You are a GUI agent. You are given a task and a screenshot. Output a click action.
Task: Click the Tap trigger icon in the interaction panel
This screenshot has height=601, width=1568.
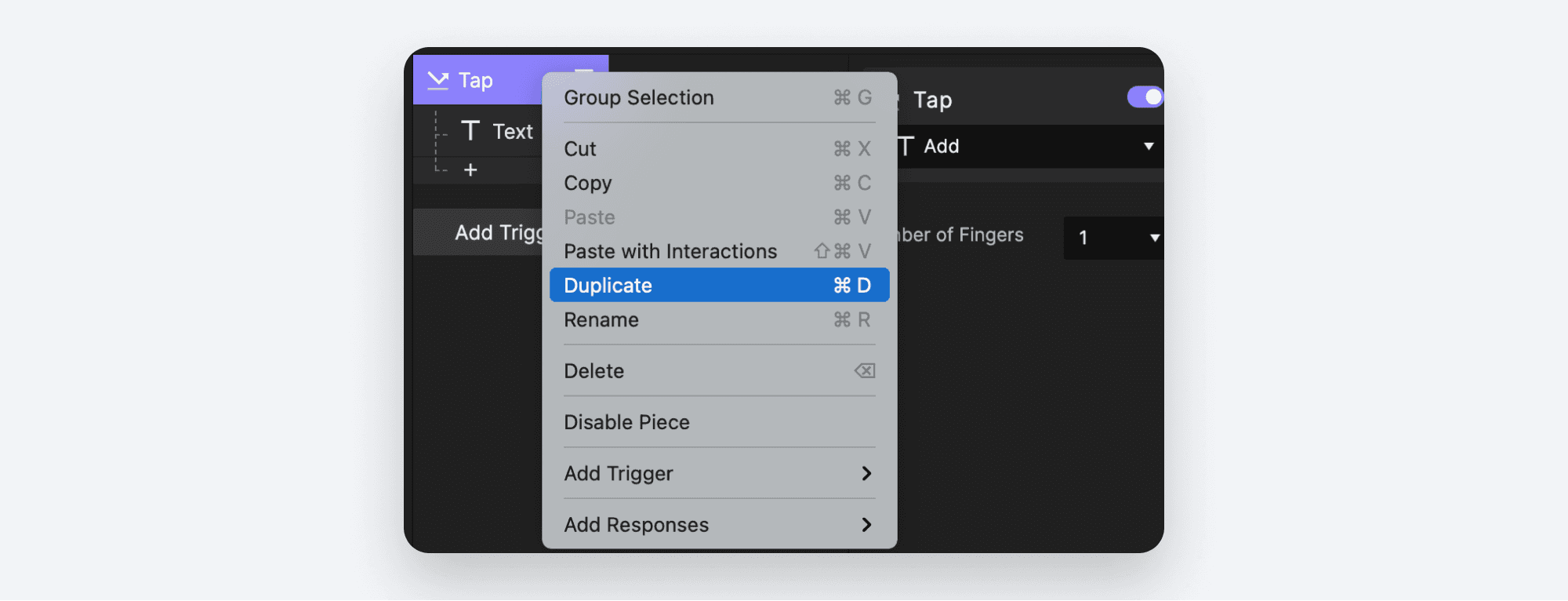[x=437, y=79]
